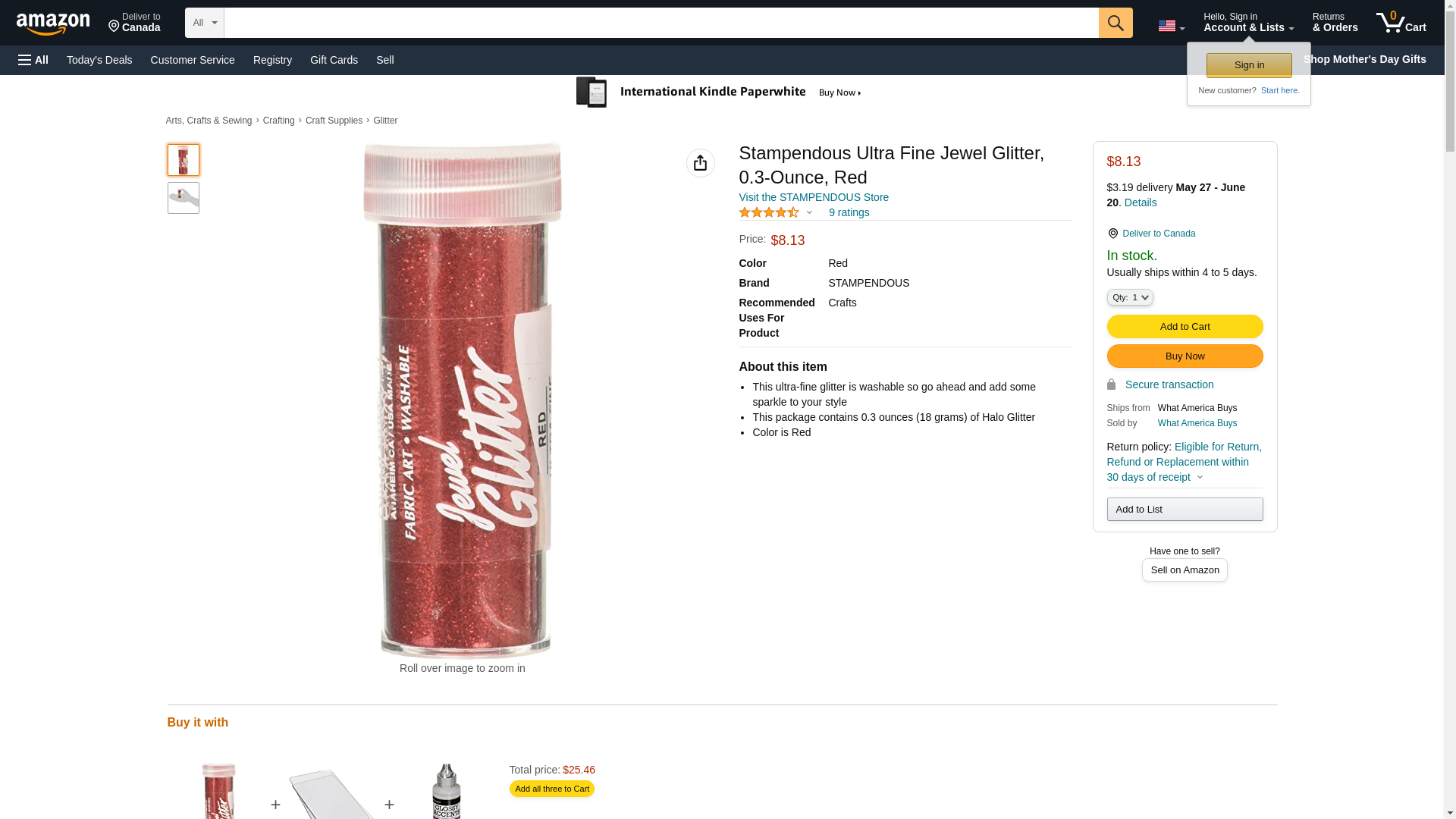Click the Deliver to Canada location pin

point(1112,234)
